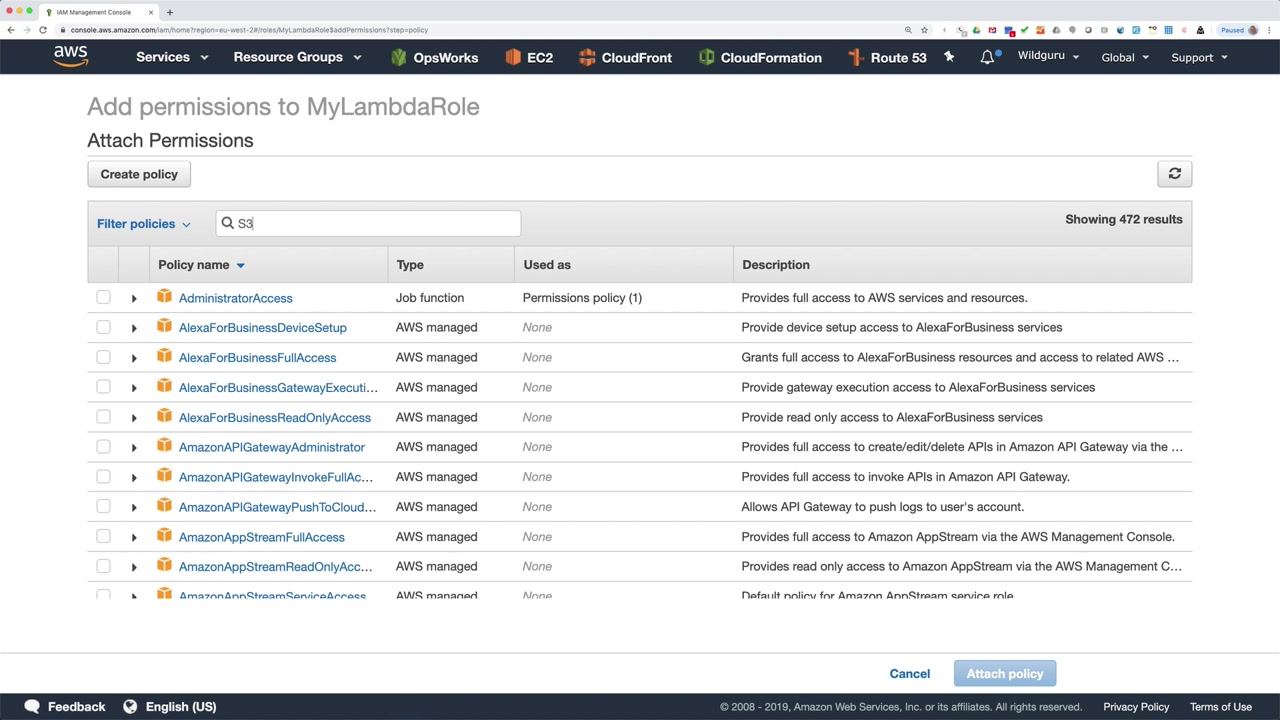This screenshot has width=1280, height=720.
Task: Click the Cancel link
Action: coord(909,674)
